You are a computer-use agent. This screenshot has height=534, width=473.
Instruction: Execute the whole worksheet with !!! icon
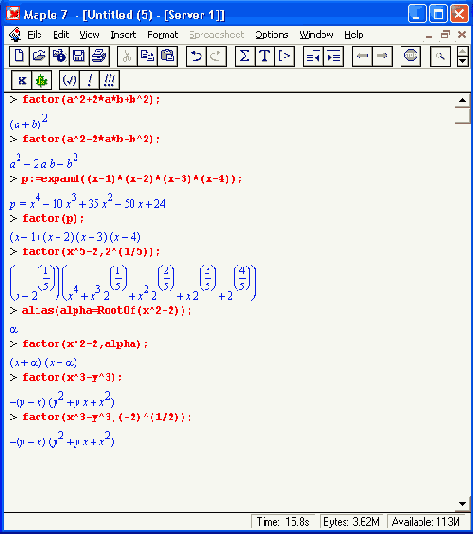[109, 80]
